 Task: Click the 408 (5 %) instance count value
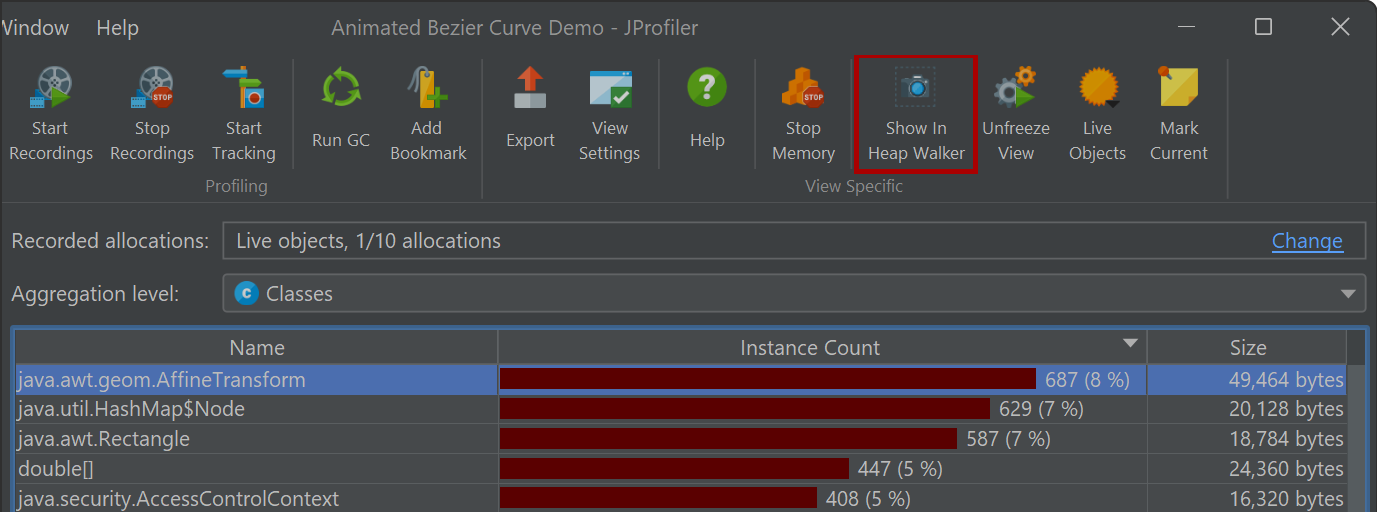coord(868,499)
